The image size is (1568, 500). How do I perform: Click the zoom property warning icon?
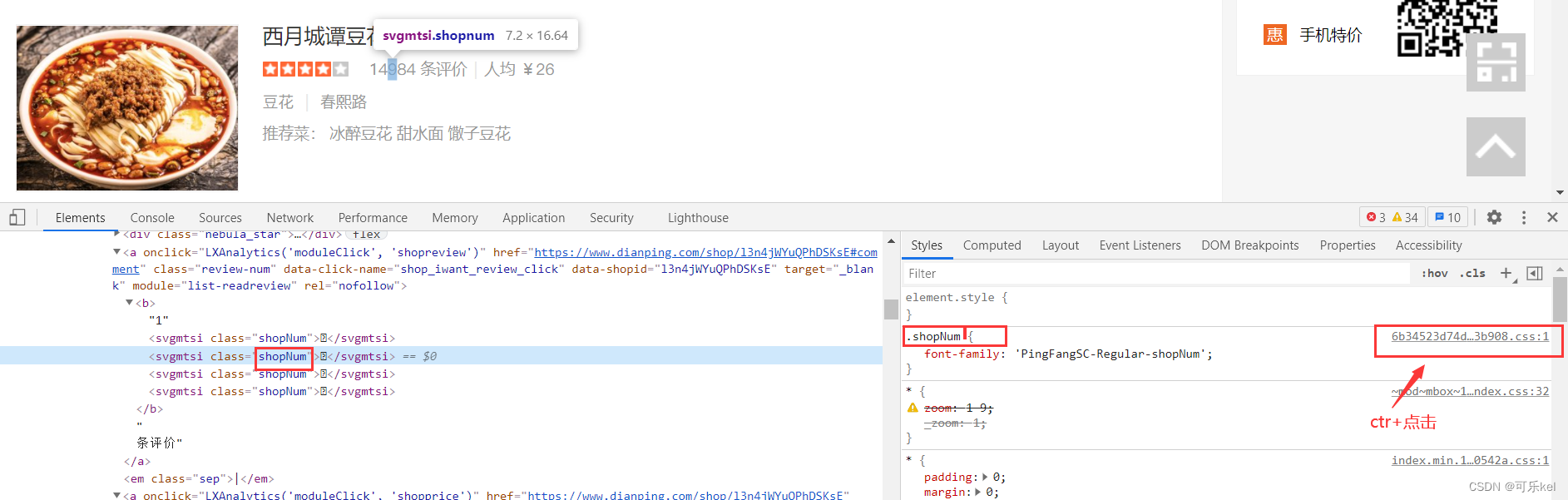click(913, 408)
